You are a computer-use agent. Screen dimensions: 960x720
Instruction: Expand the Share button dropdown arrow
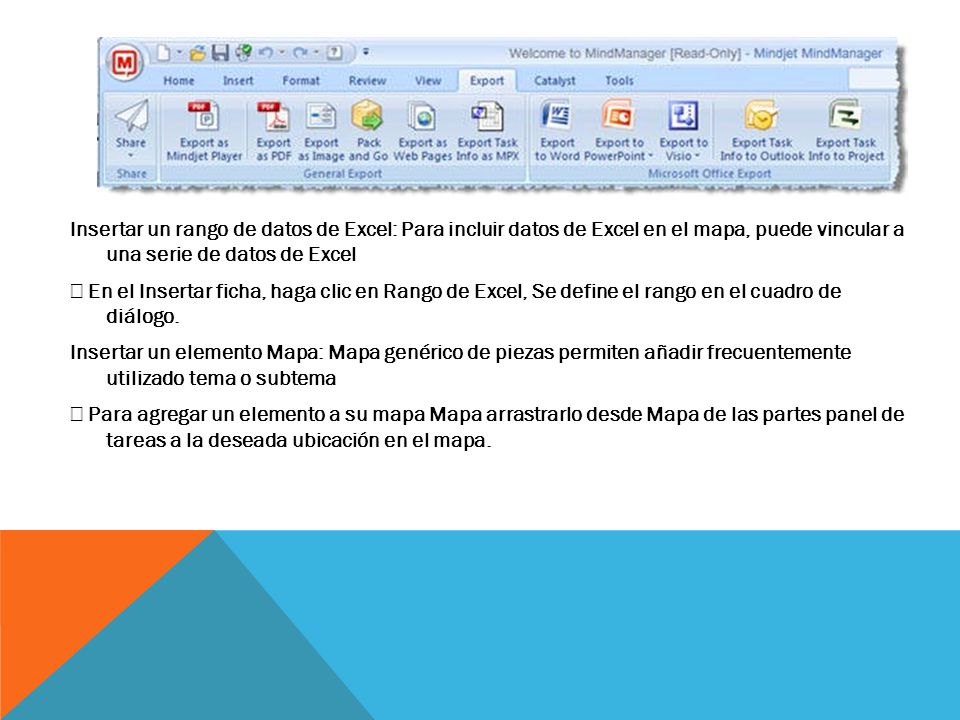tap(130, 156)
